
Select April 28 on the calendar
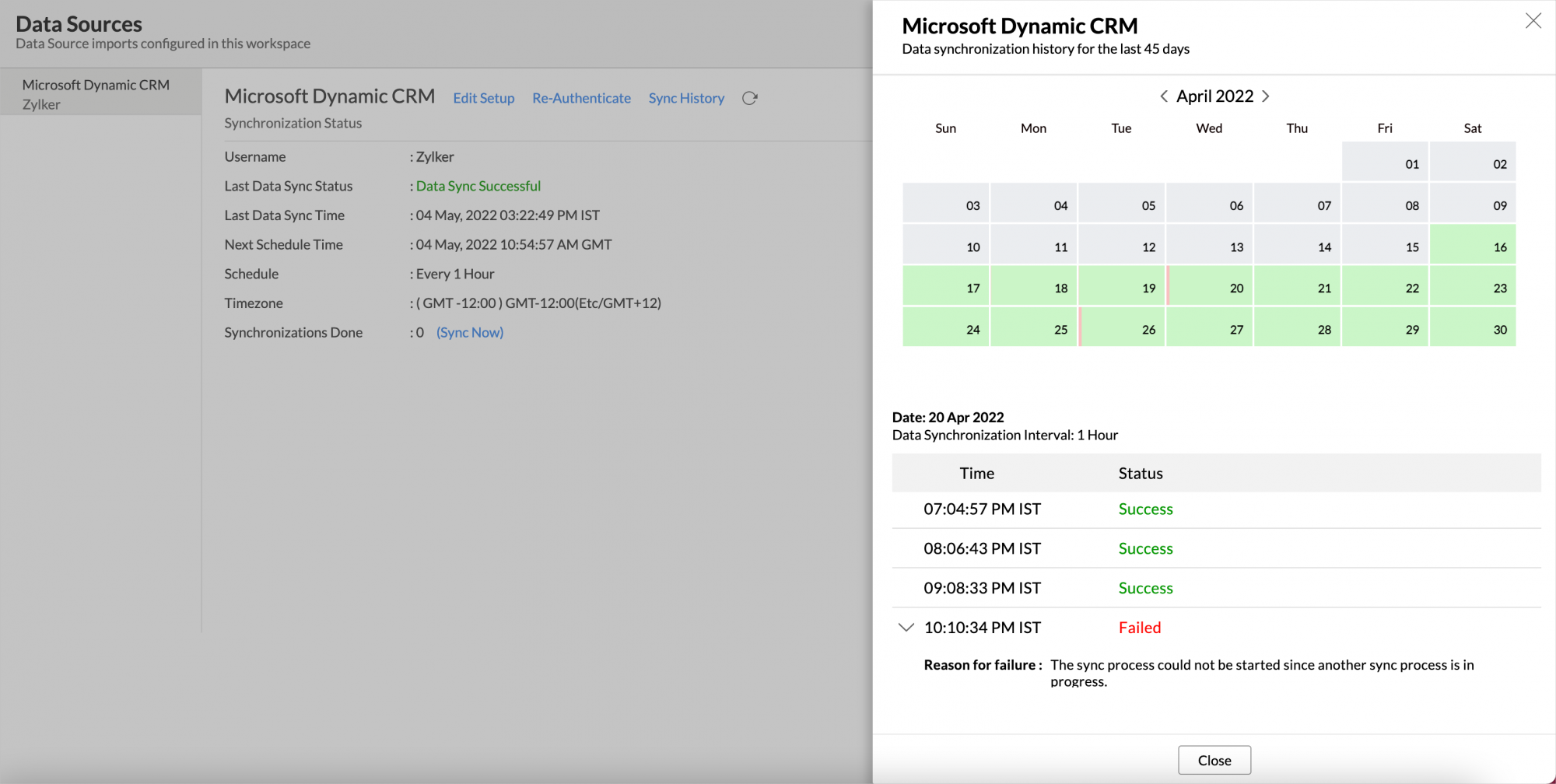[1297, 327]
